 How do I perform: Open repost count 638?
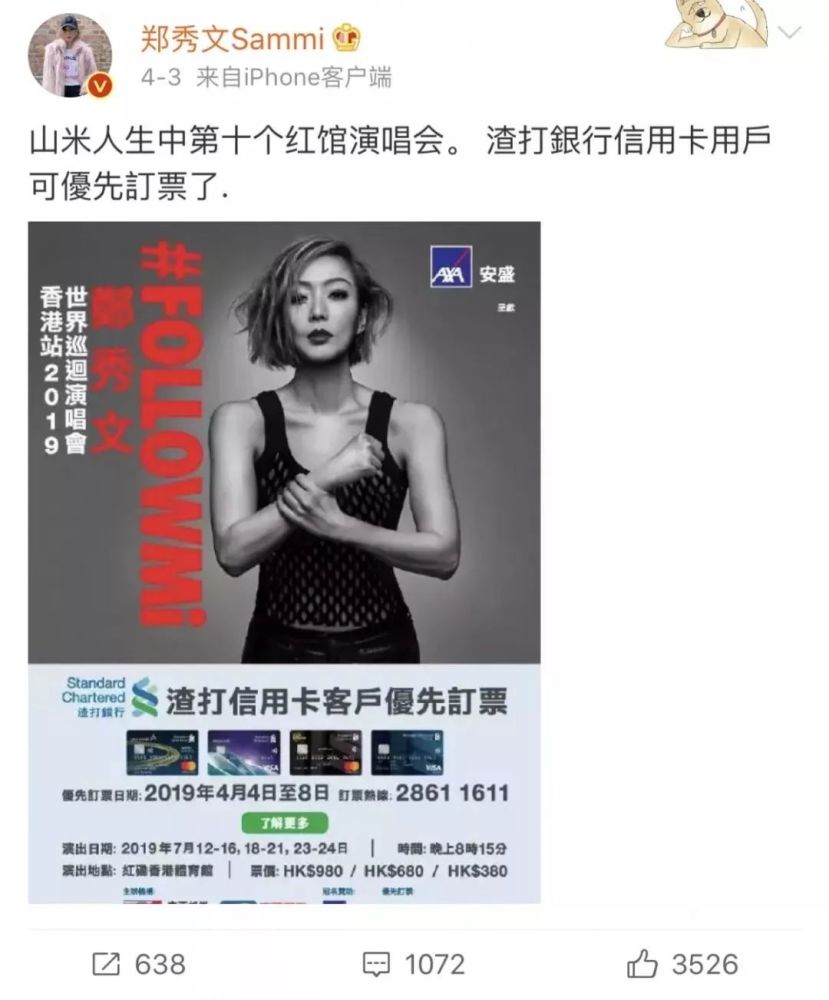(159, 964)
